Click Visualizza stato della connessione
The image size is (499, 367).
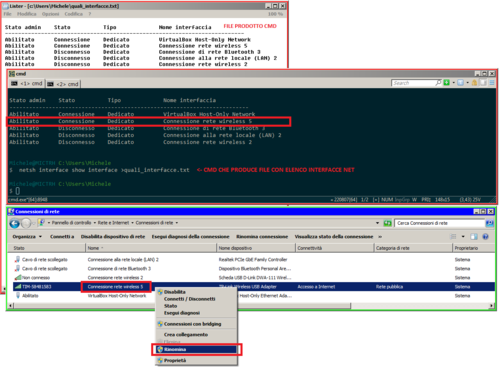pos(334,237)
